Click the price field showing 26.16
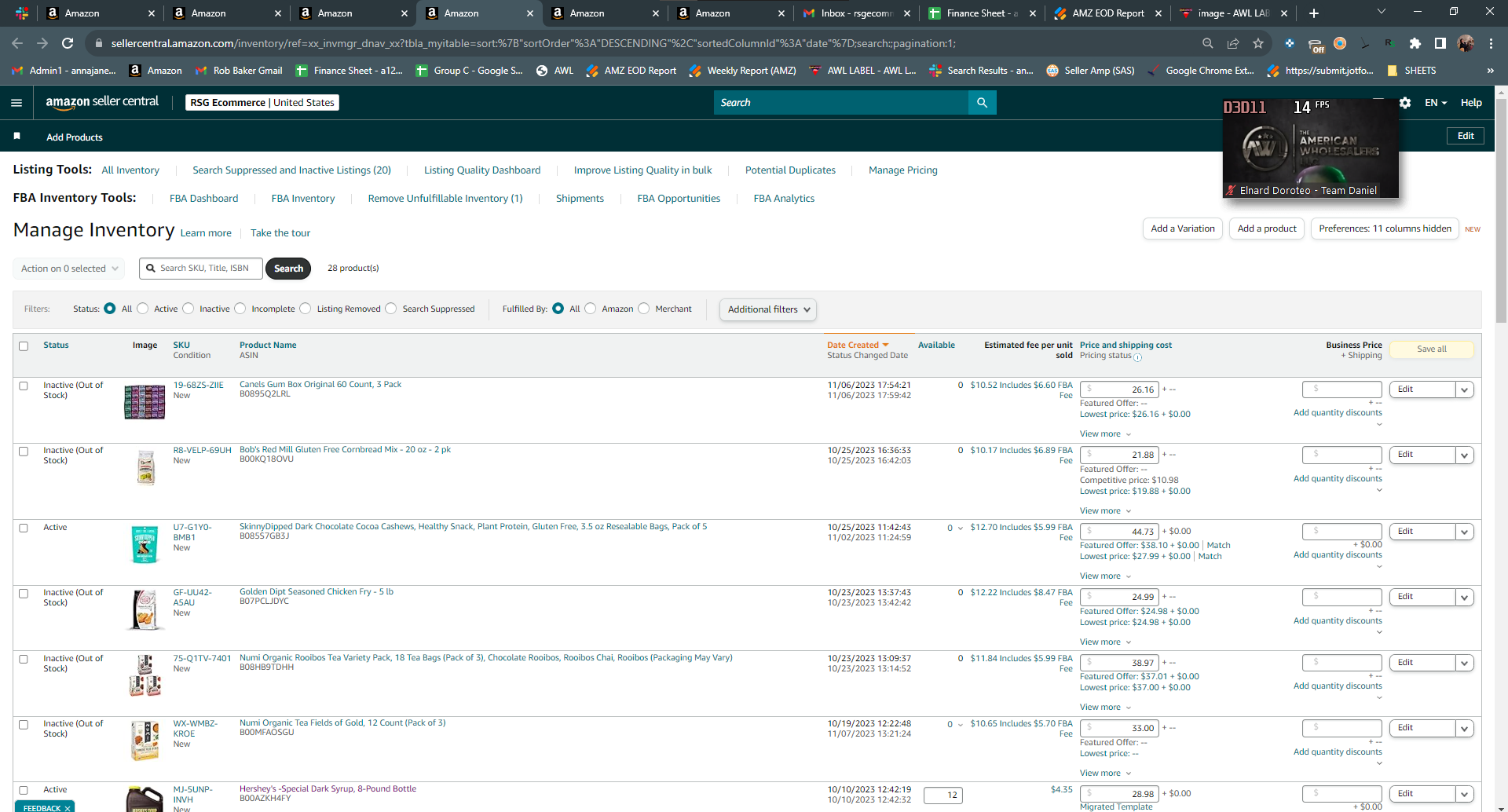1508x812 pixels. tap(1119, 390)
